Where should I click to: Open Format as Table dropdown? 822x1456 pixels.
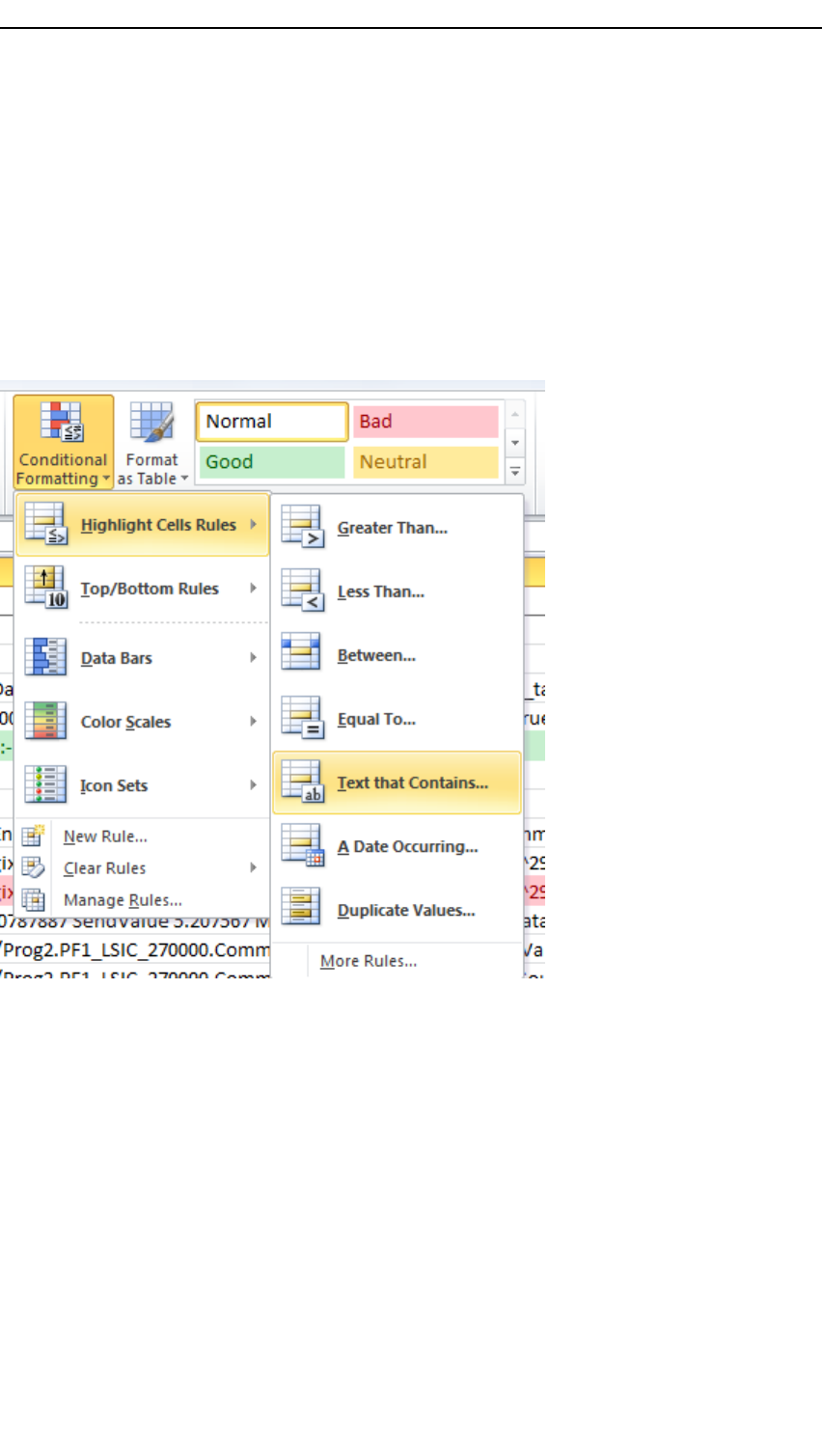[x=152, y=442]
